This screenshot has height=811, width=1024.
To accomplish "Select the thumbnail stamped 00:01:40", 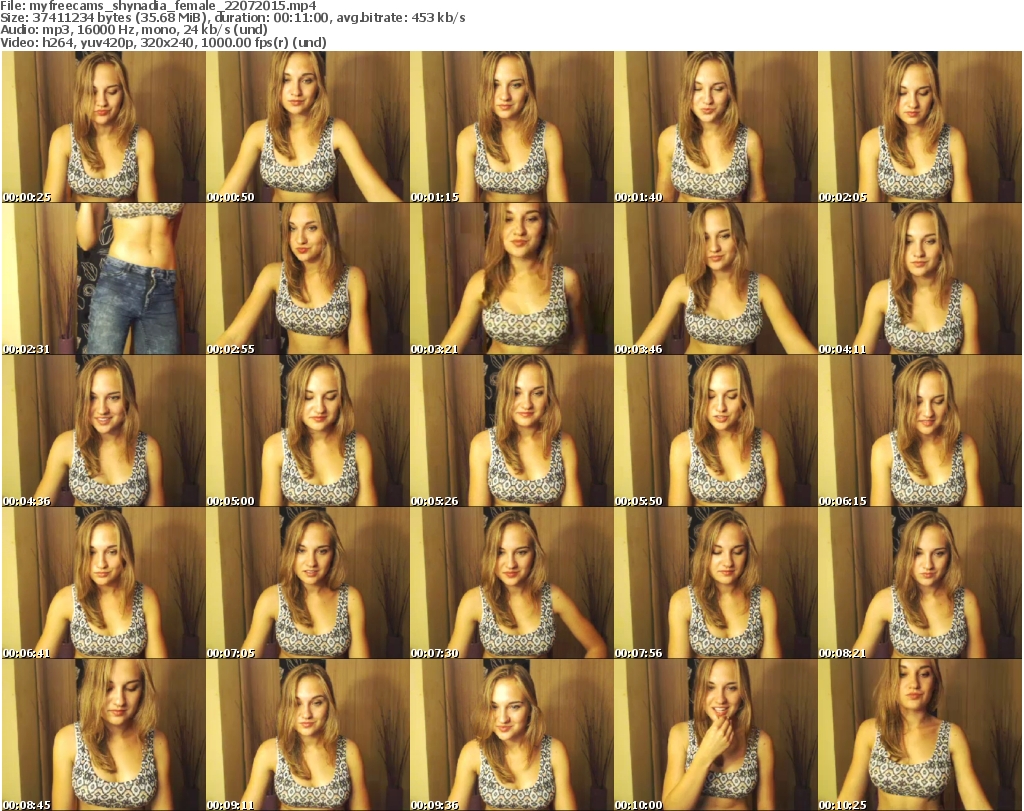I will pos(716,127).
